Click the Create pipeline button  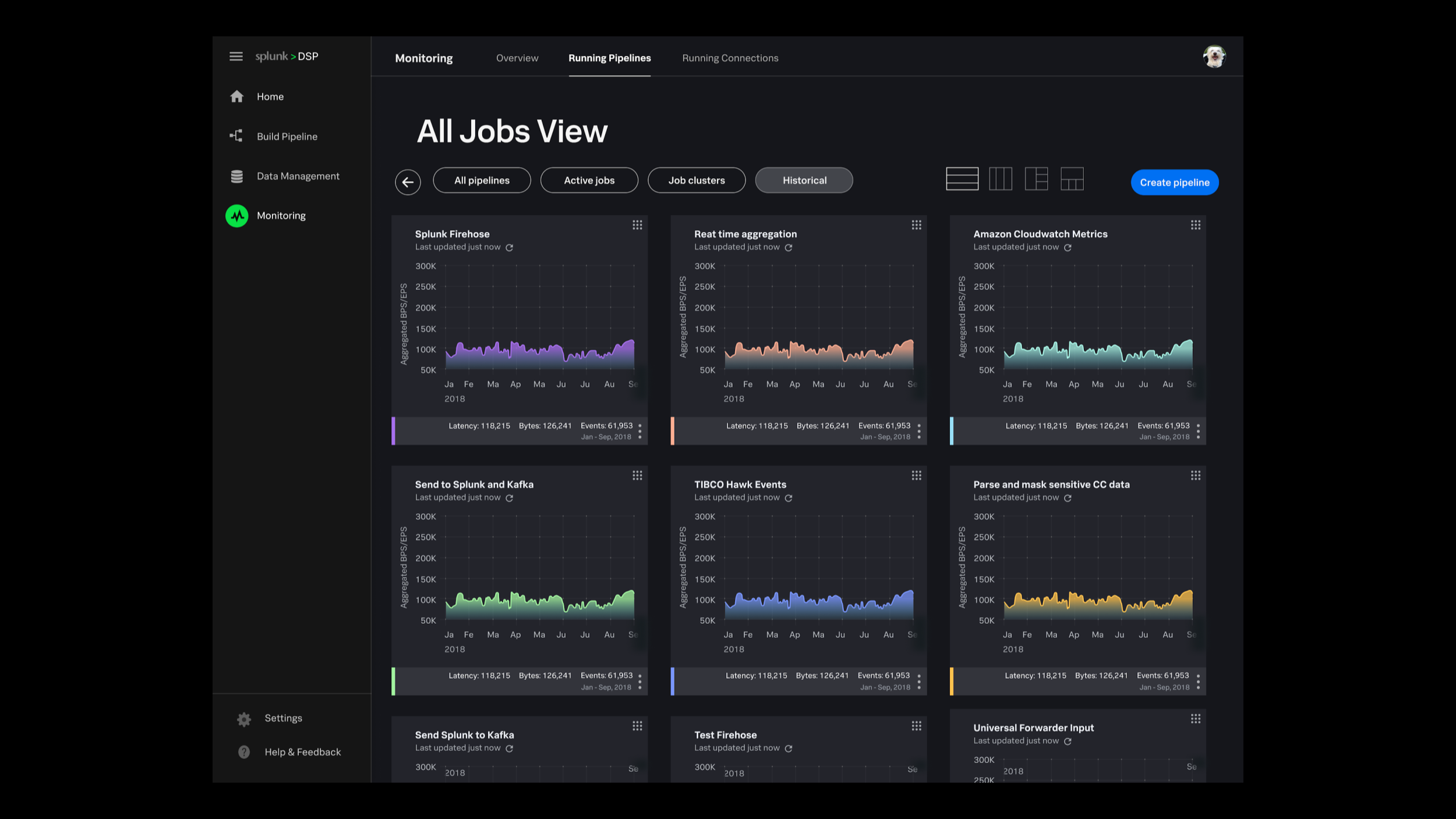[1174, 182]
